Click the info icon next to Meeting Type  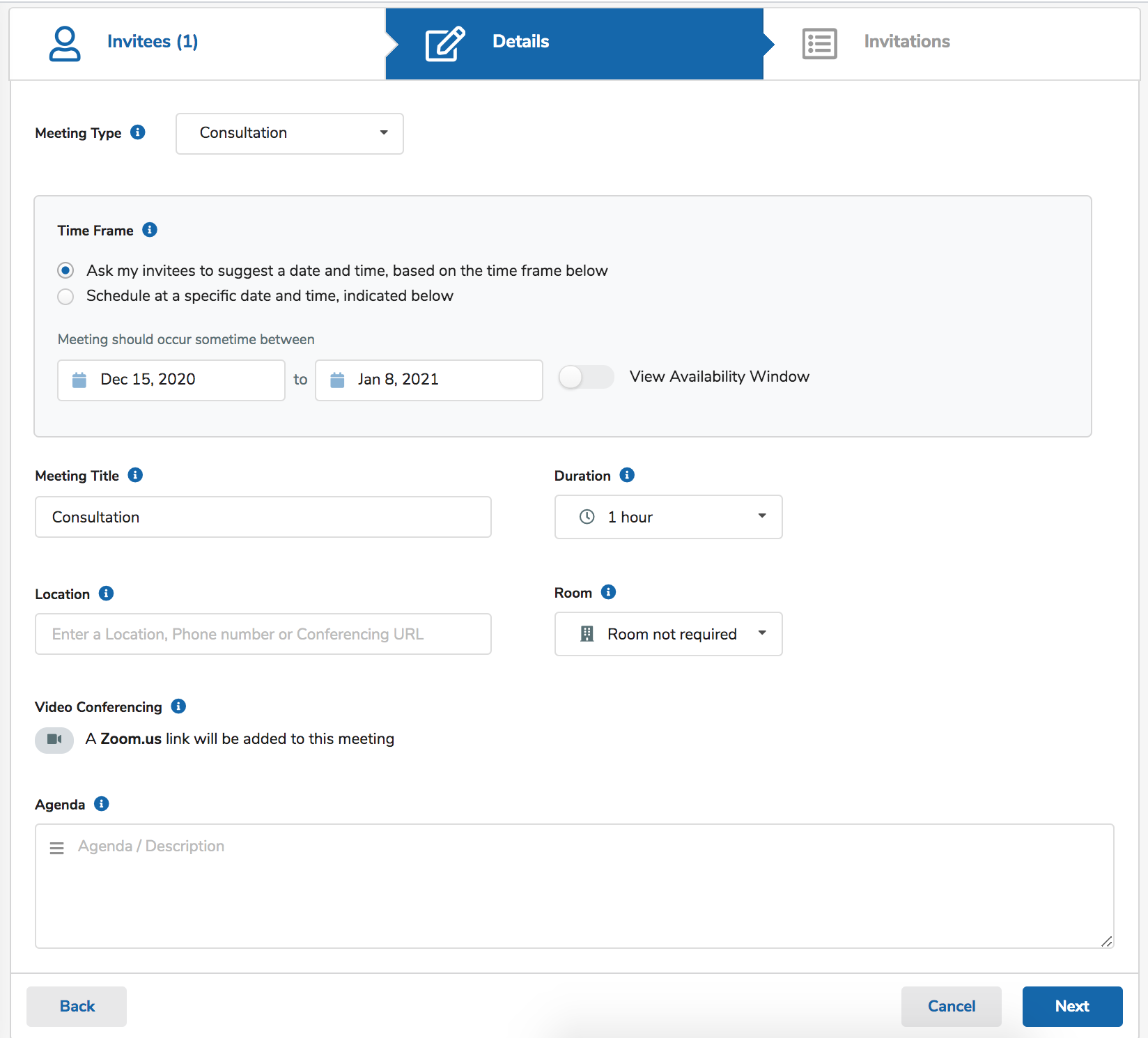pos(138,132)
